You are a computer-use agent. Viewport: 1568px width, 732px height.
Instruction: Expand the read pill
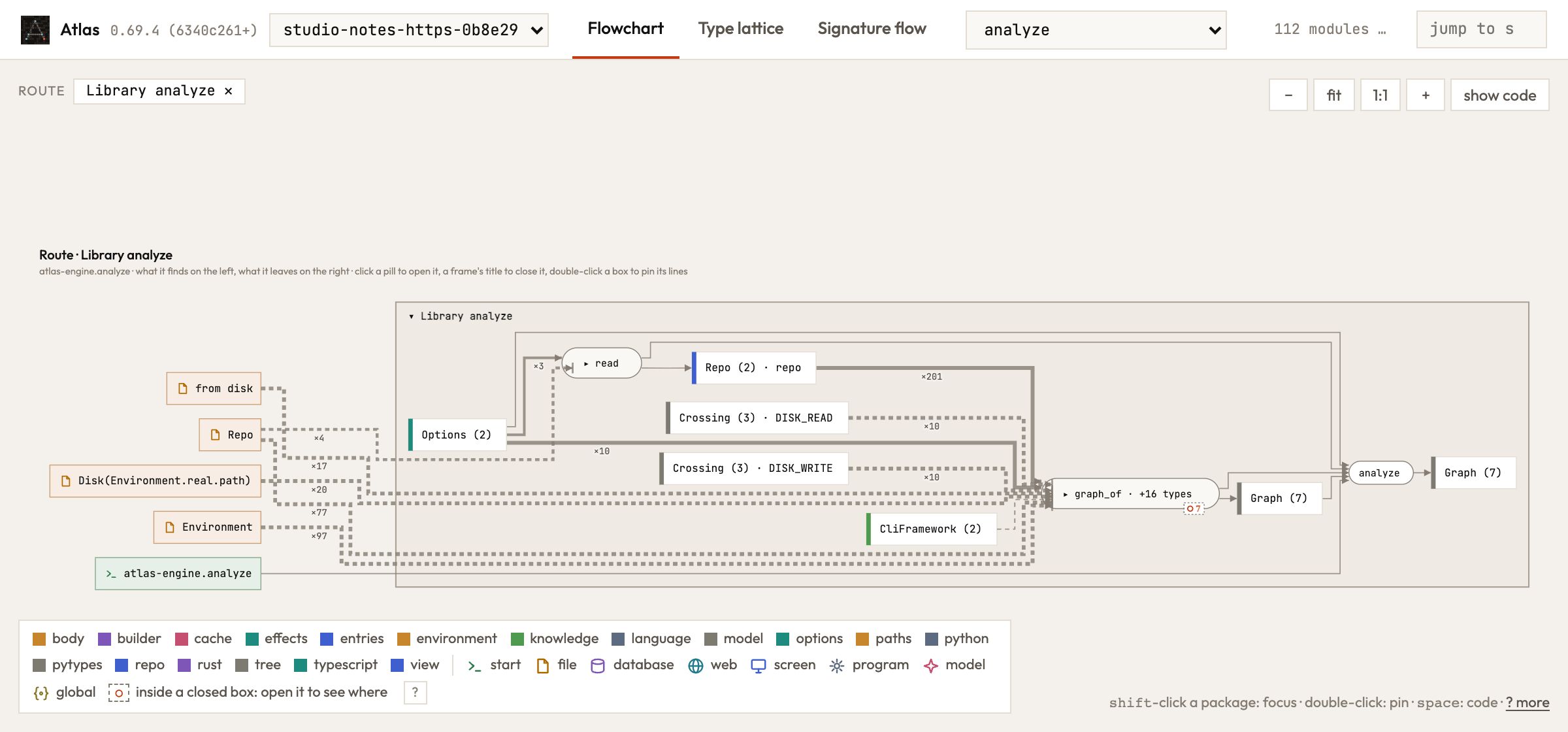tap(602, 363)
